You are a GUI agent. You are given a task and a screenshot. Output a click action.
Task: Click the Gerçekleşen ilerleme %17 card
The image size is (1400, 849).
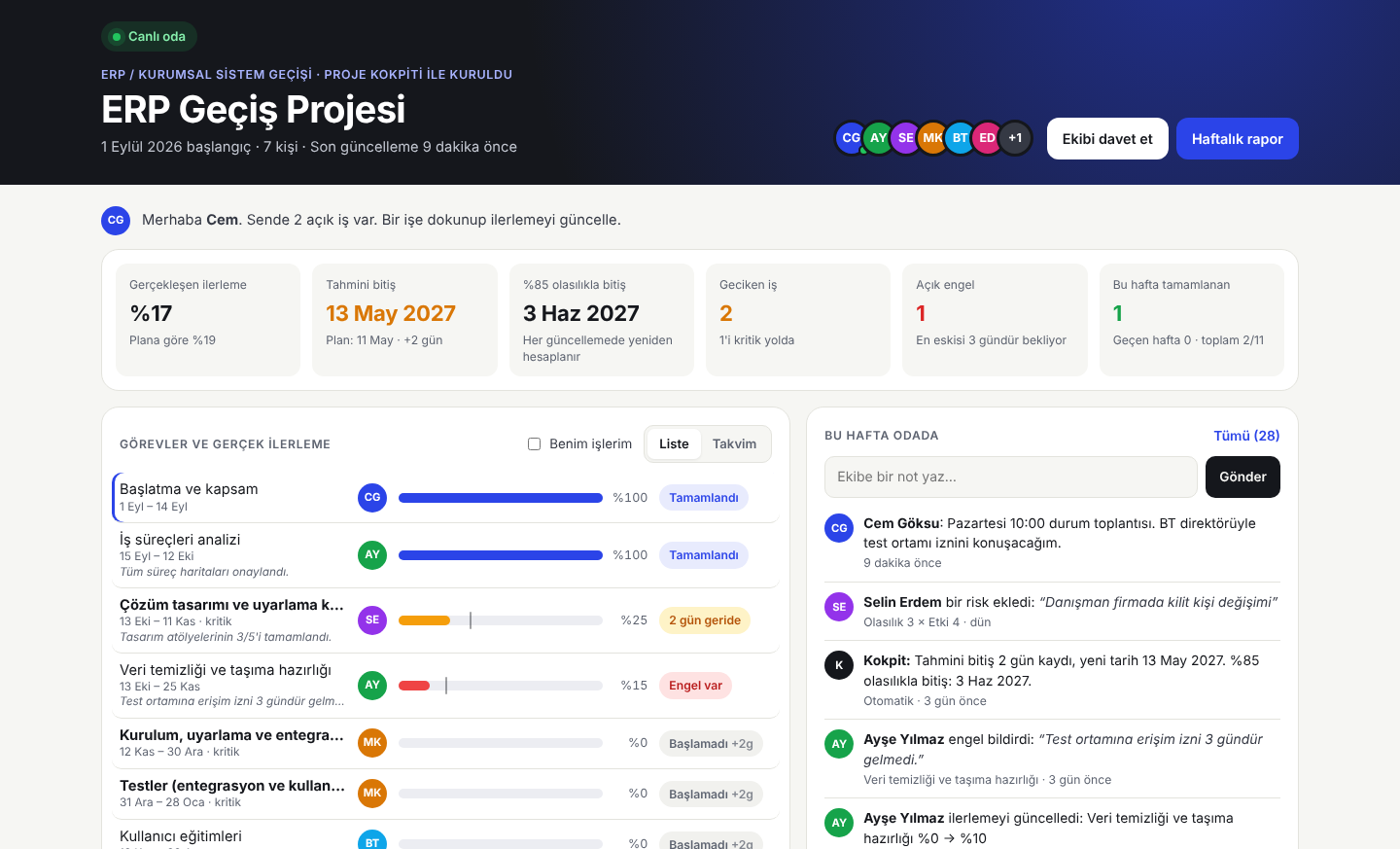coord(208,320)
